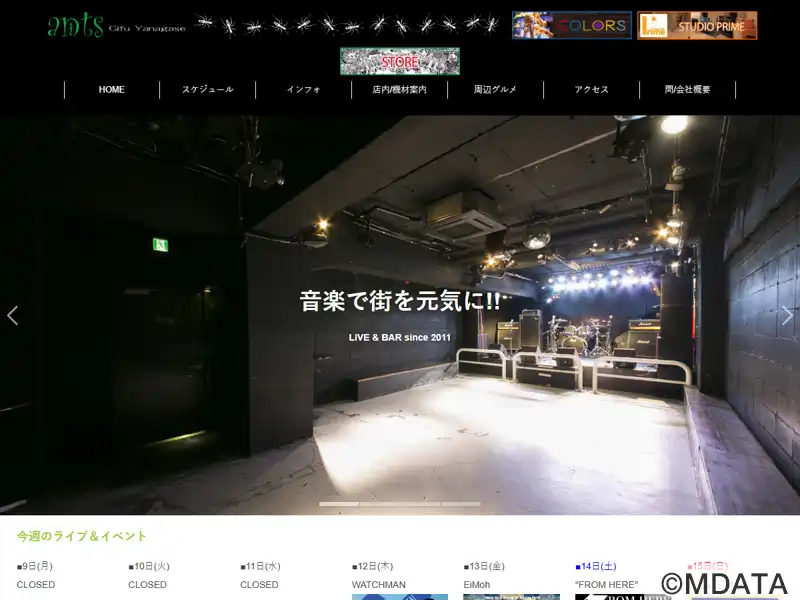The image size is (800, 600).
Task: Click CLOSED under 10日(火)
Action: [x=147, y=585]
